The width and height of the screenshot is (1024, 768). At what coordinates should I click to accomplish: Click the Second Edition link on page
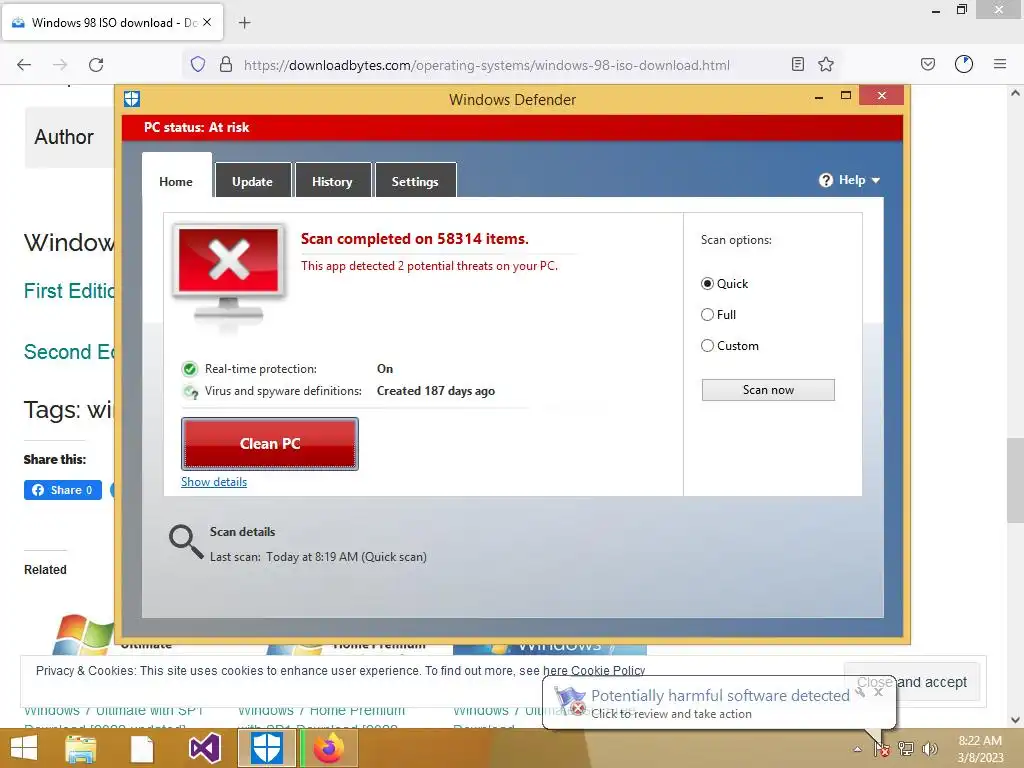point(69,352)
